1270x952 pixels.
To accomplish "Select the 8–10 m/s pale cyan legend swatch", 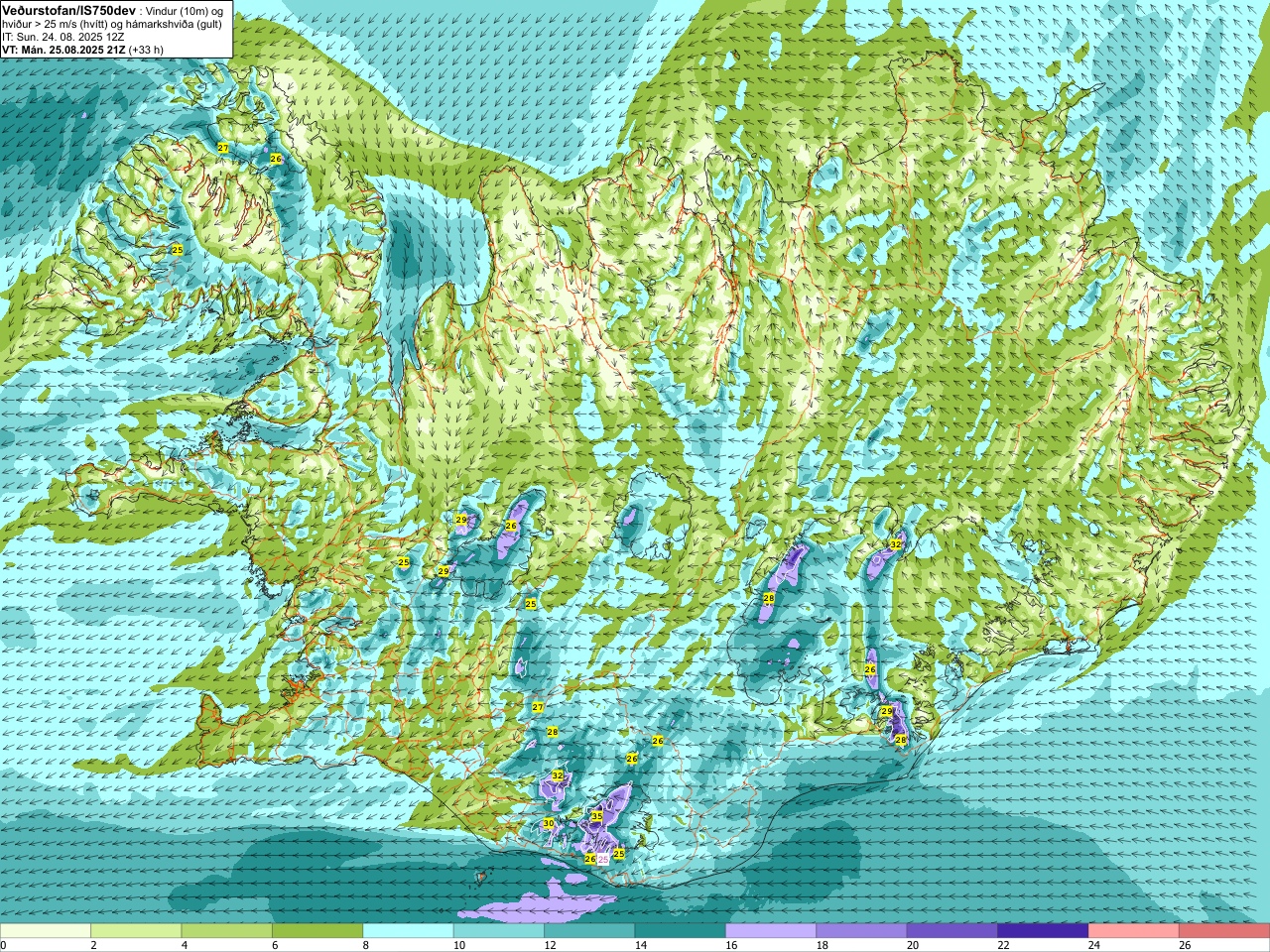I will 408,931.
